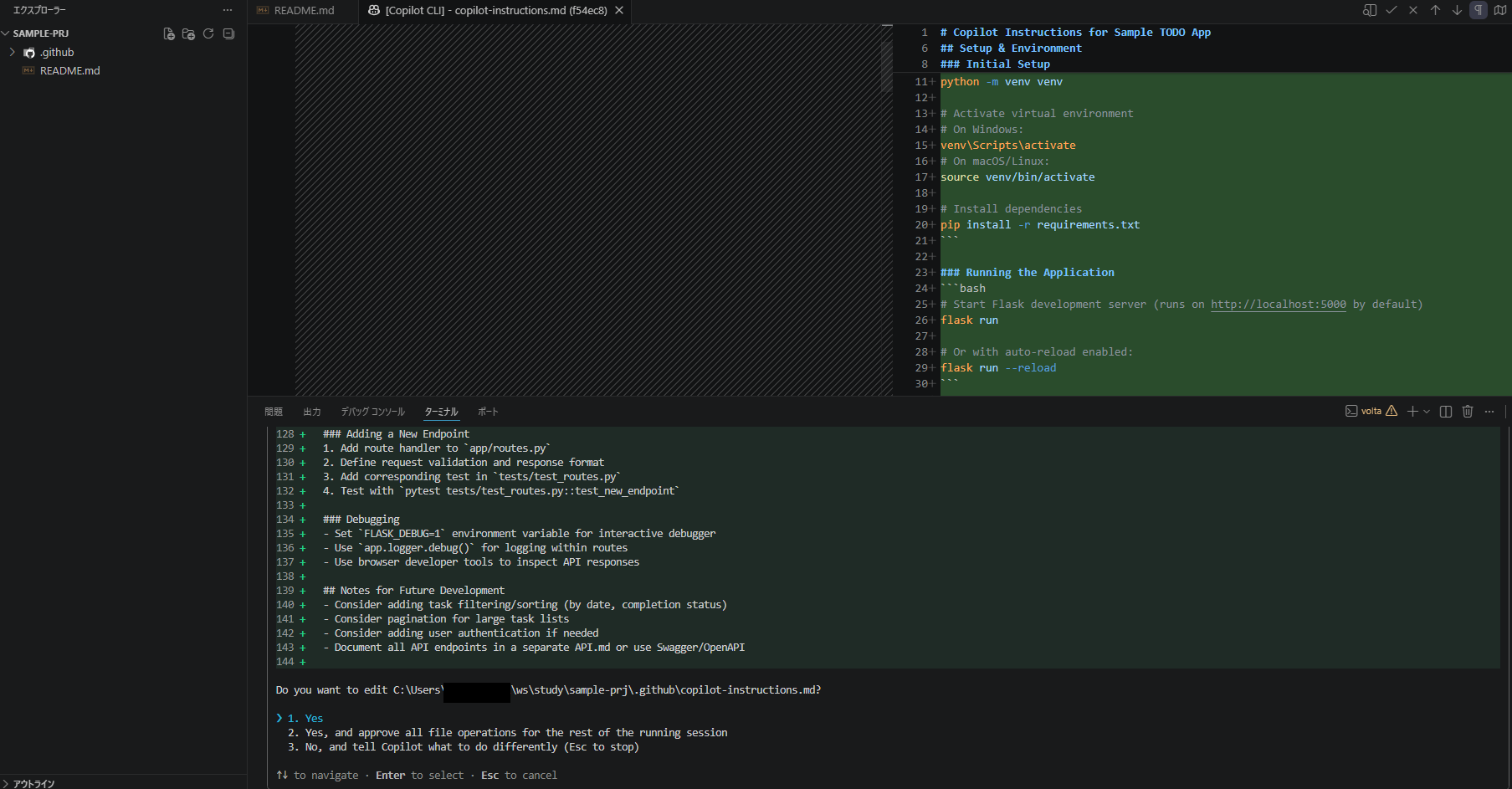Click the Copilot icon on diff tab
Viewport: 1512px width, 789px height.
point(374,10)
